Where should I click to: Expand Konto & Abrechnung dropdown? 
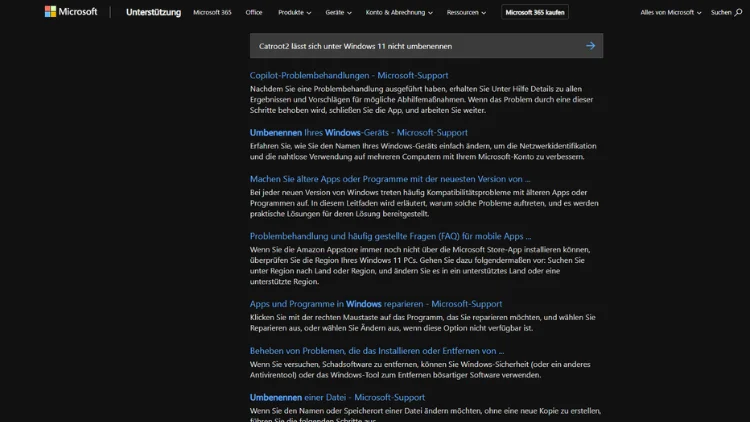399,12
